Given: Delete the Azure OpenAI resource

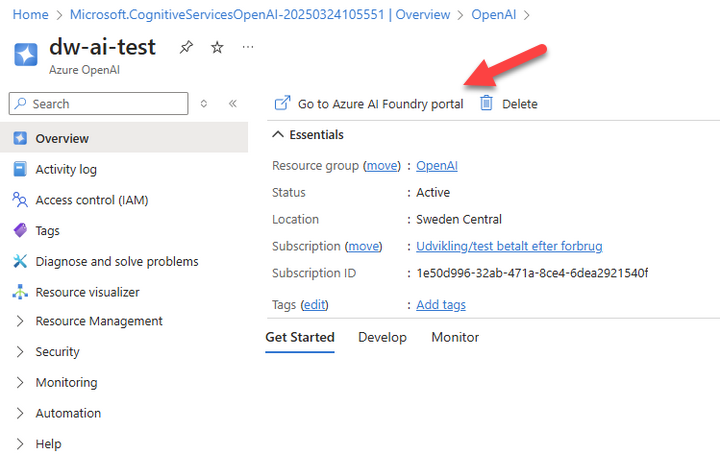Looking at the screenshot, I should tap(509, 104).
